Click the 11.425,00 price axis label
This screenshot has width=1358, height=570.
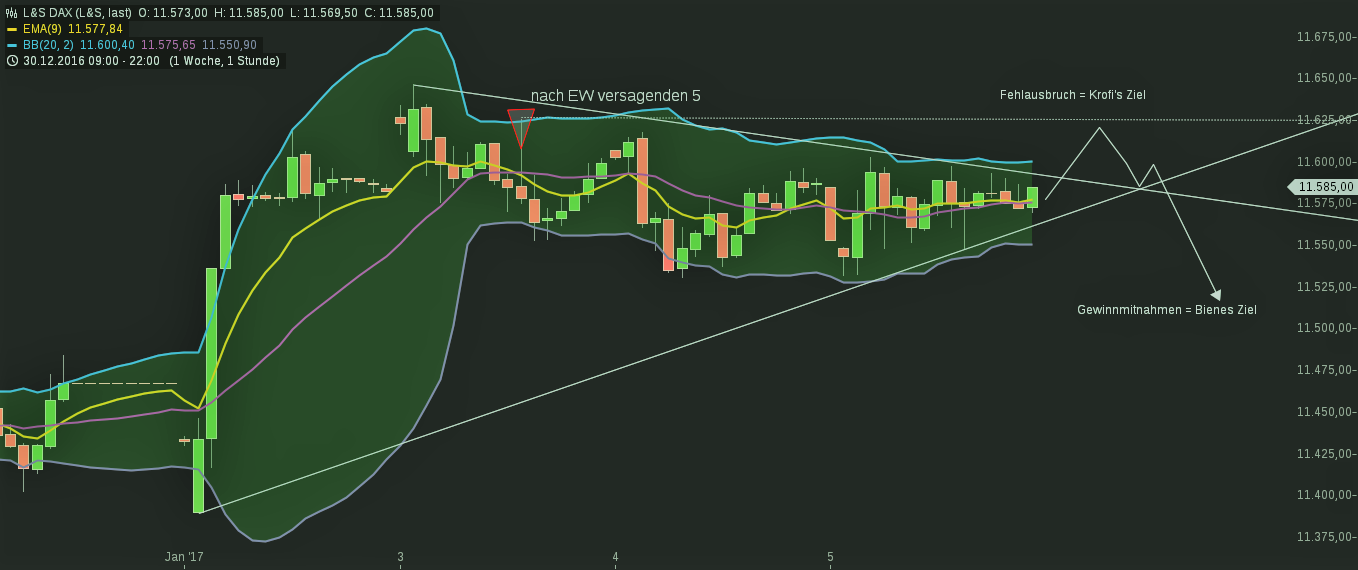1324,453
